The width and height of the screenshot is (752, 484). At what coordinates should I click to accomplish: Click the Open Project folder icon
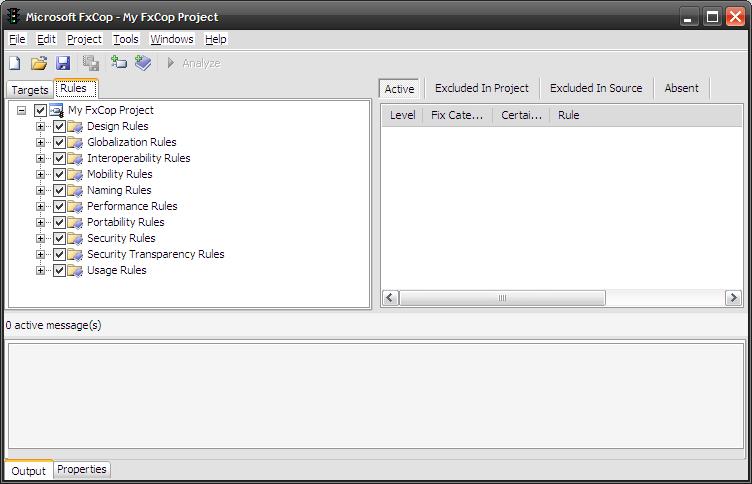point(39,63)
